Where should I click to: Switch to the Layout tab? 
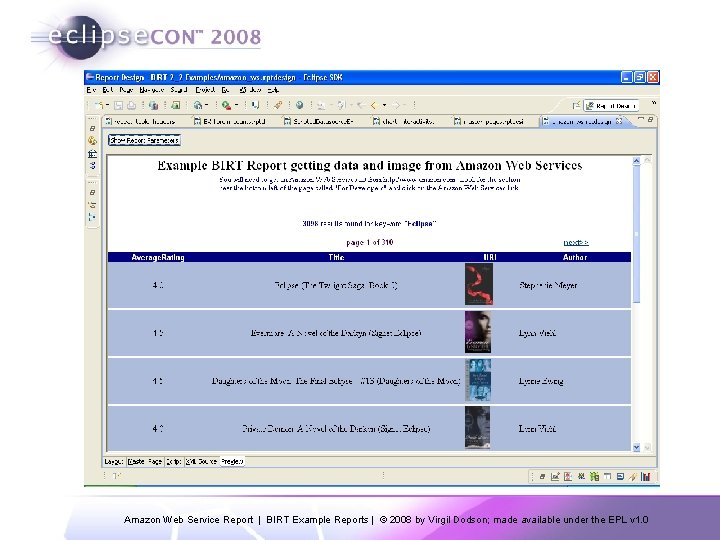(x=113, y=461)
